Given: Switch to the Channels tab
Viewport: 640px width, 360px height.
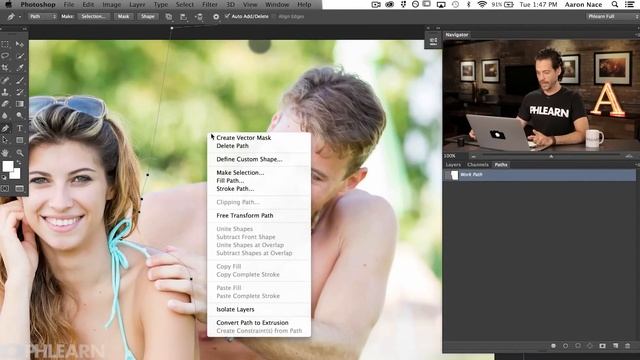Looking at the screenshot, I should [x=478, y=165].
